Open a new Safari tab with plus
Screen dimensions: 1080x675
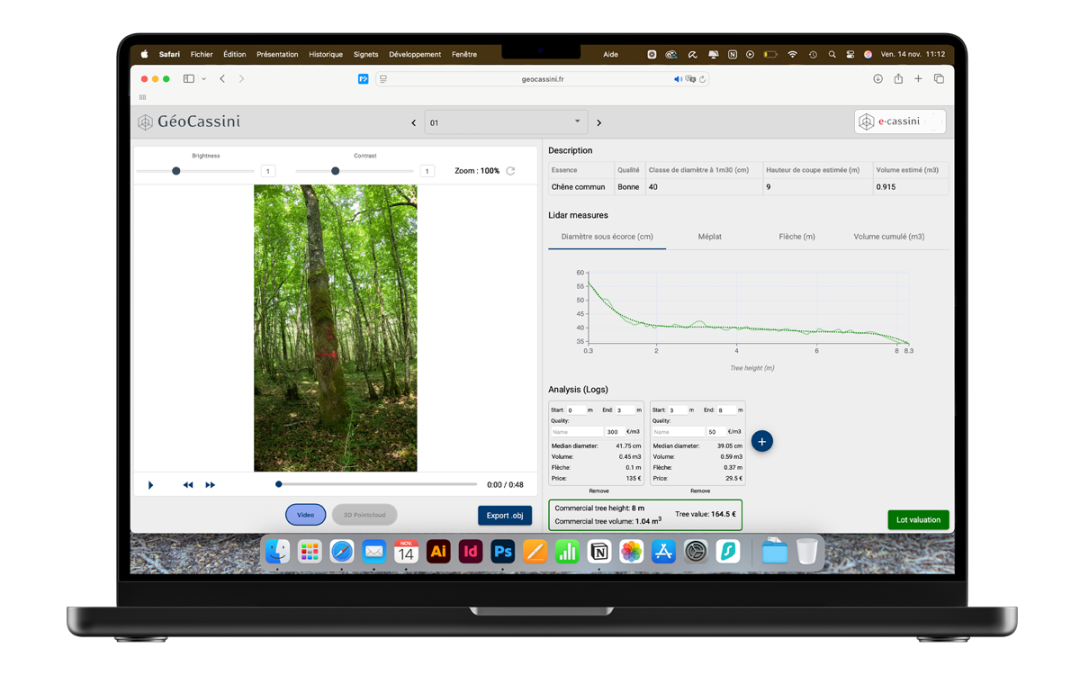pyautogui.click(x=918, y=79)
